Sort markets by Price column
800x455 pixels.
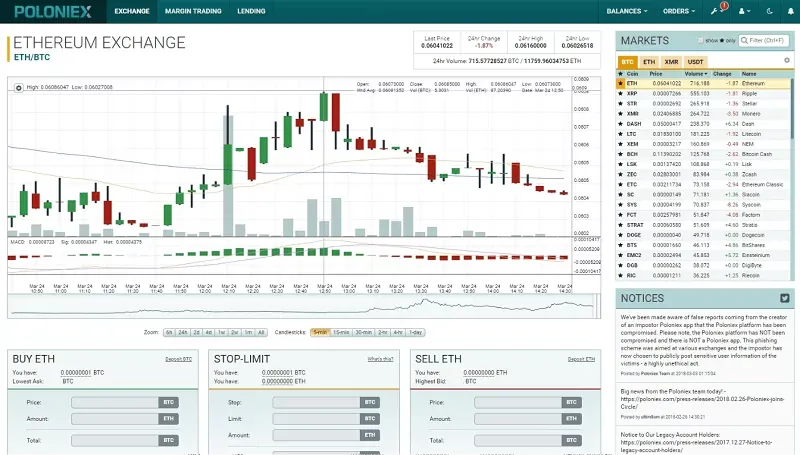[656, 74]
